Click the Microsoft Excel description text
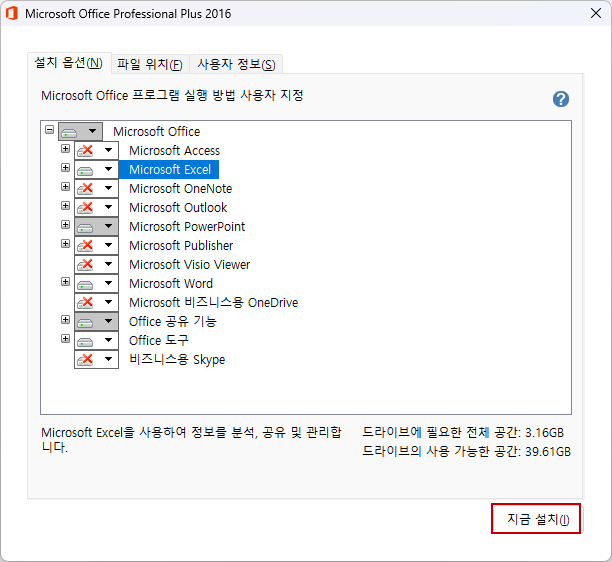The image size is (612, 562). click(x=191, y=440)
